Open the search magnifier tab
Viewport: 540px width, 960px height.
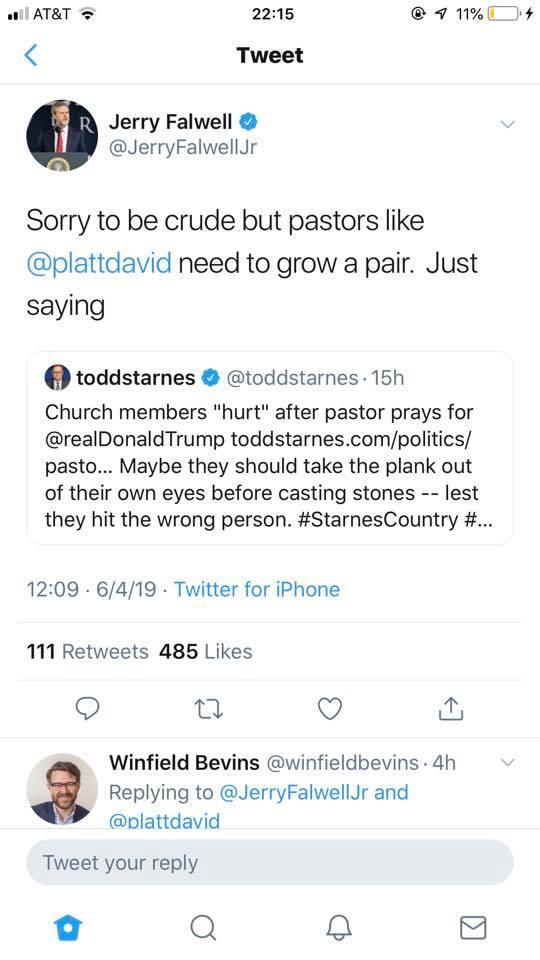pos(203,928)
